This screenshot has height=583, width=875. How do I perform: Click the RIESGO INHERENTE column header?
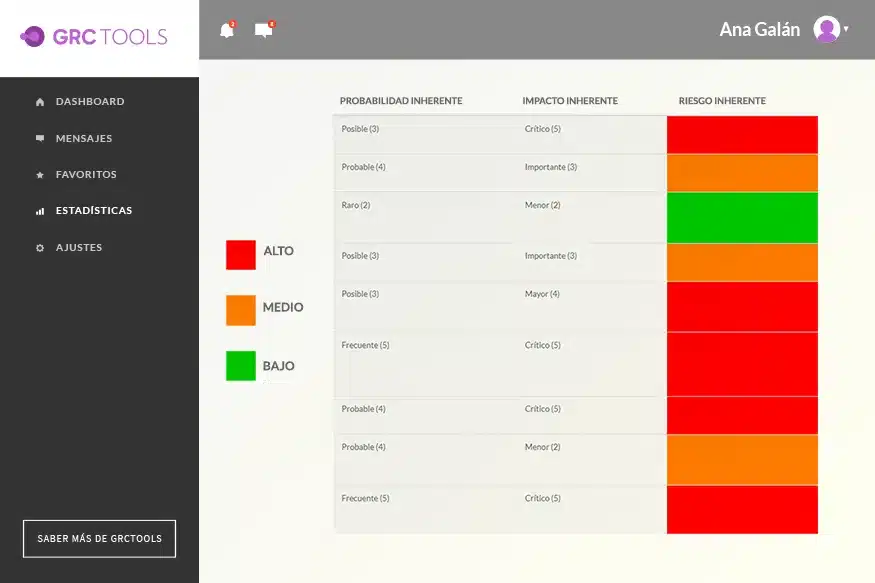pyautogui.click(x=722, y=100)
